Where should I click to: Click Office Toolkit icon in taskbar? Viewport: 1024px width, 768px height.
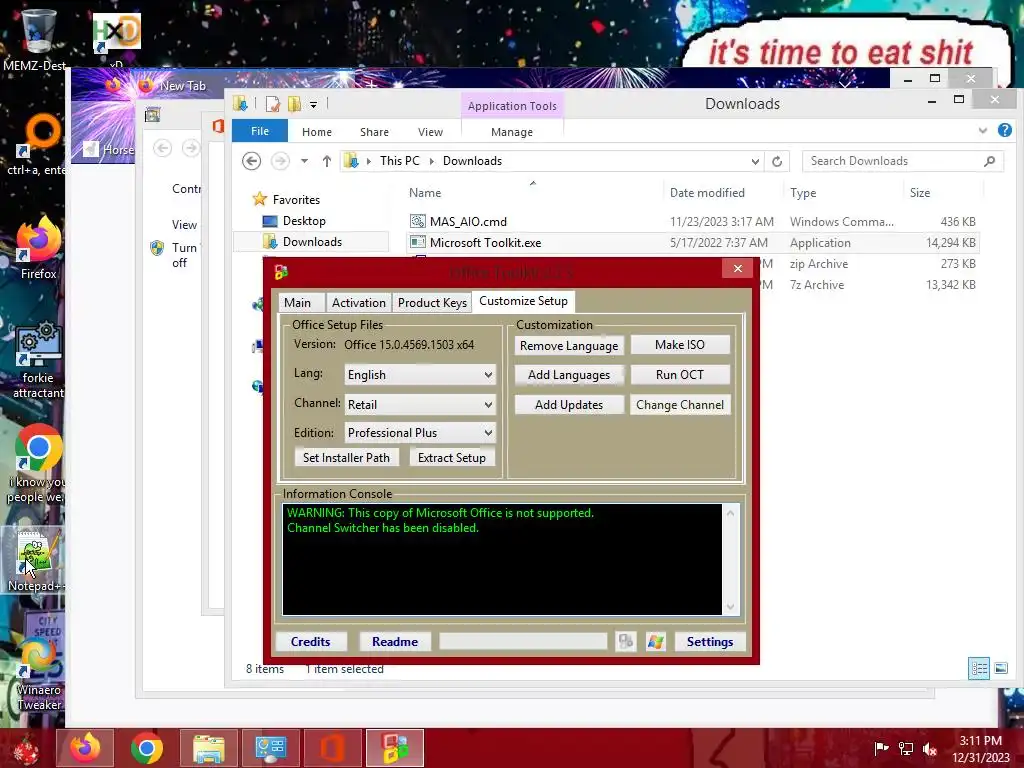click(x=394, y=748)
